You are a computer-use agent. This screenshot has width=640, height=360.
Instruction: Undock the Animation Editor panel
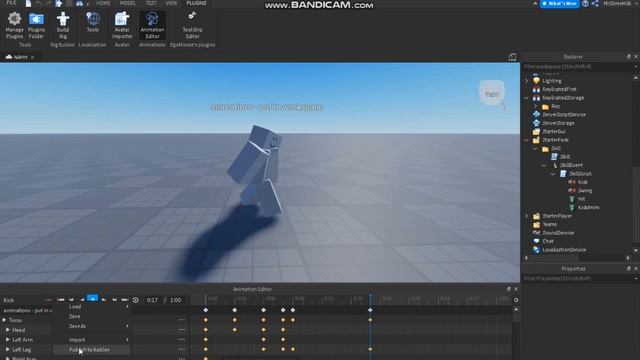[x=509, y=289]
